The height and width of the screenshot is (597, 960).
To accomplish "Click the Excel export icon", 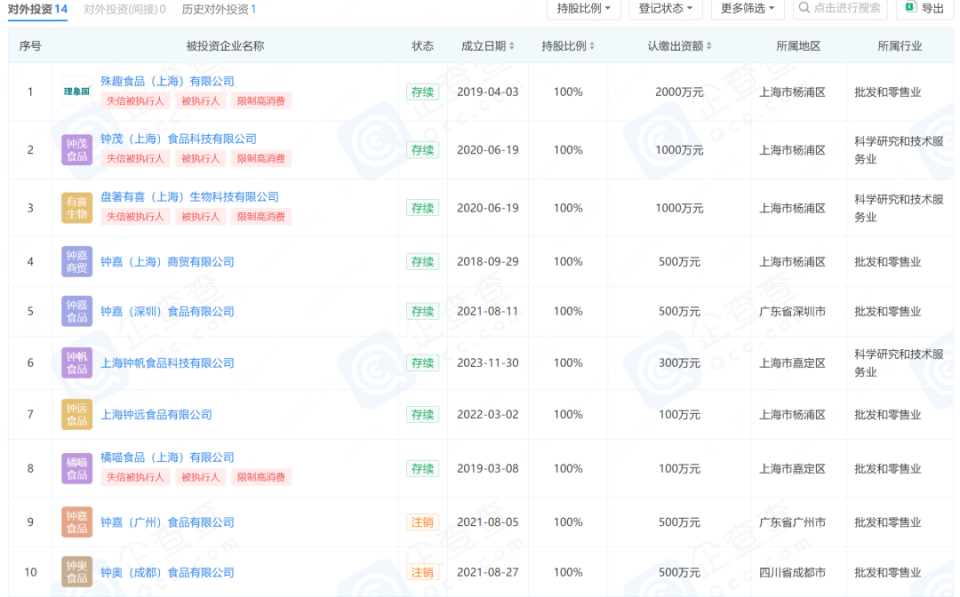I will click(910, 7).
